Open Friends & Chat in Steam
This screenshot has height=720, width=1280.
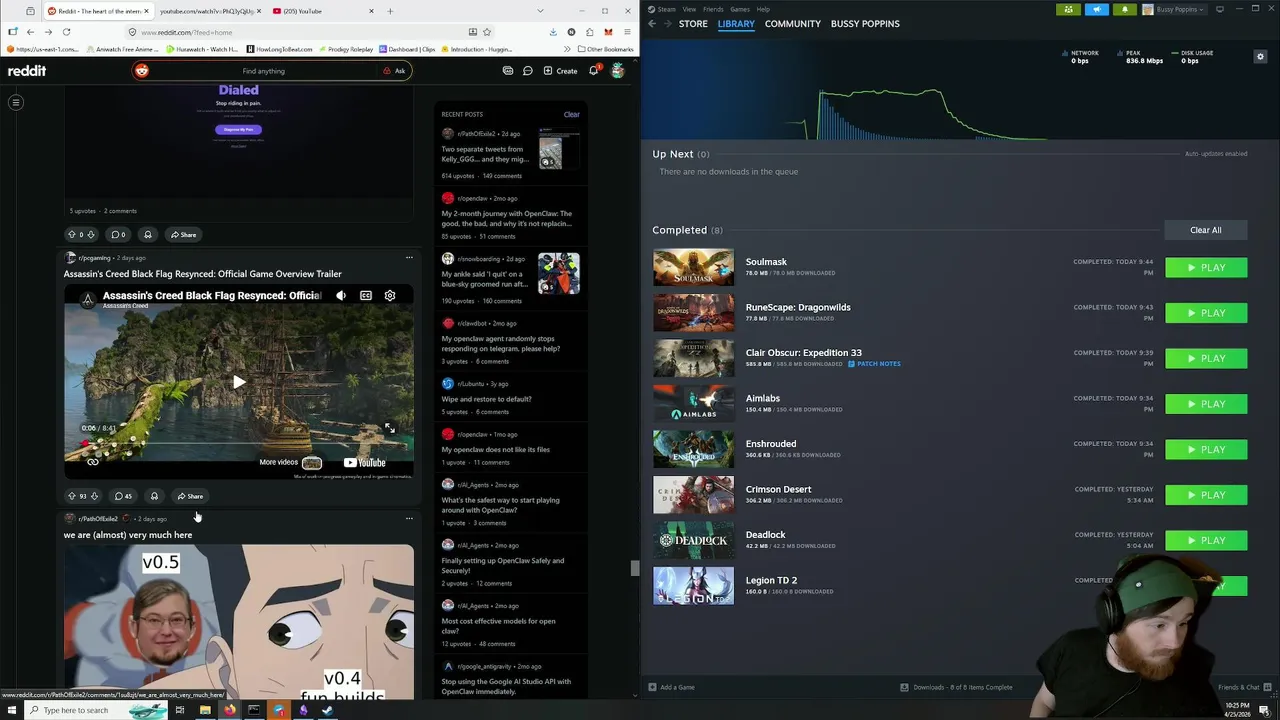pyautogui.click(x=1238, y=687)
